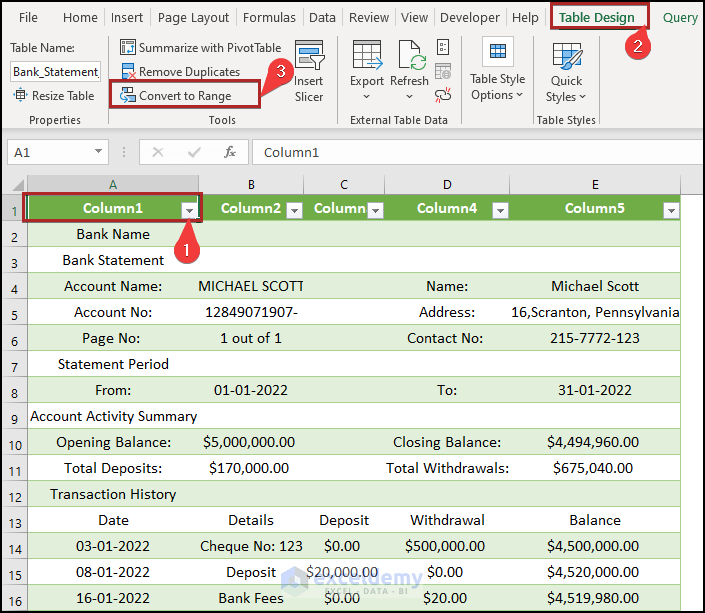
Task: Click Summarize with PivotTable
Action: tap(200, 48)
